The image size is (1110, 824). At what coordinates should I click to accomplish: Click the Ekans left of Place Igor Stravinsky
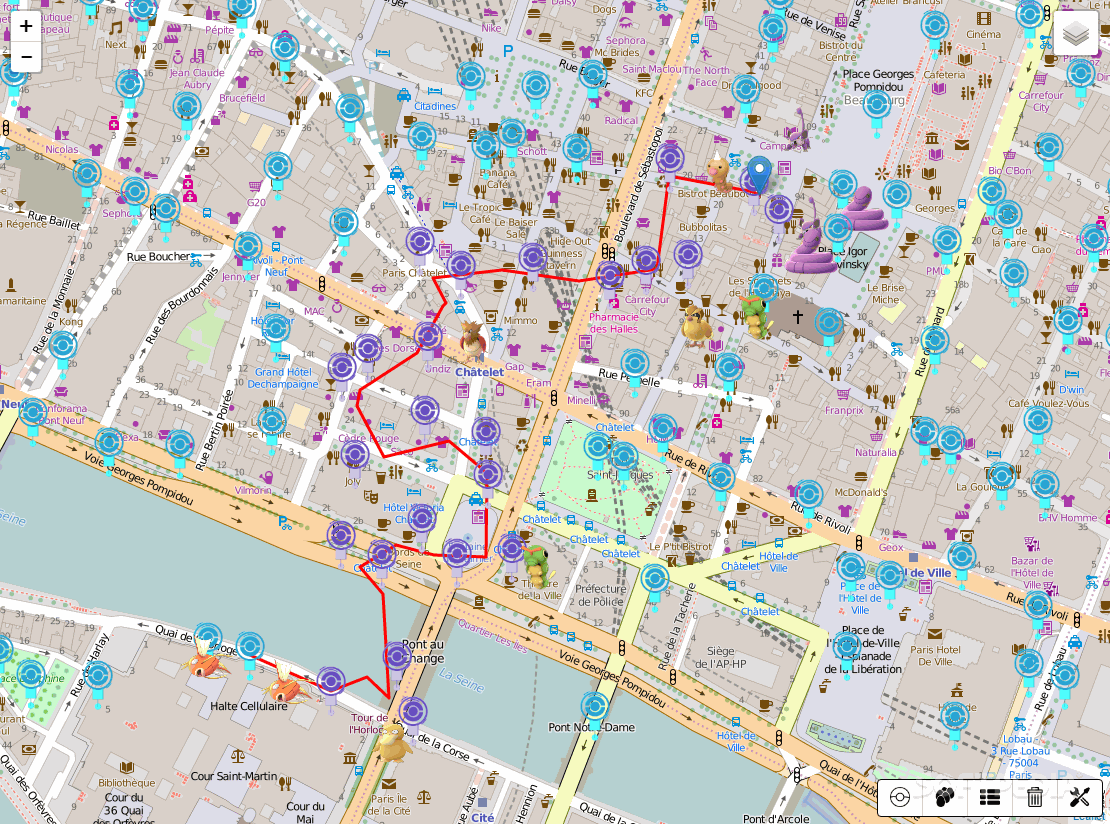(x=813, y=250)
